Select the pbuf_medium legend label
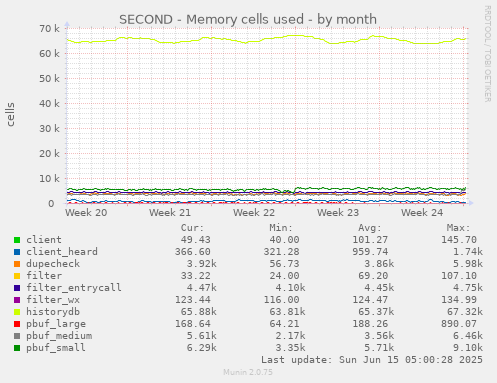This screenshot has height=383, width=497. click(59, 336)
